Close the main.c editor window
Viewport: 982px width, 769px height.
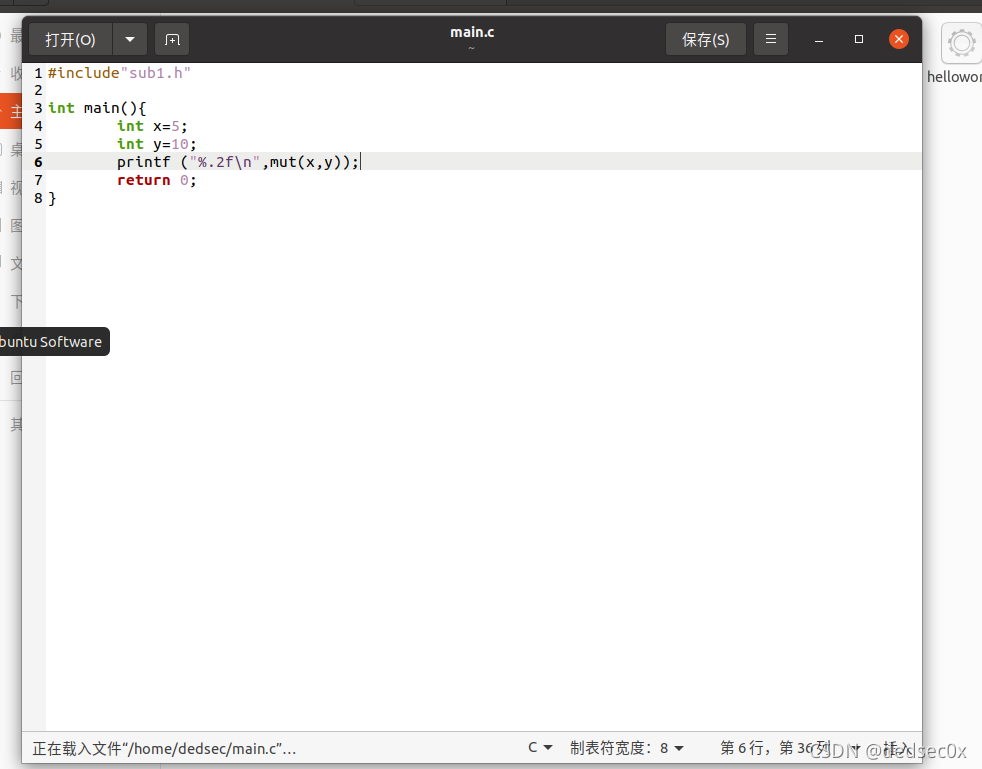899,39
